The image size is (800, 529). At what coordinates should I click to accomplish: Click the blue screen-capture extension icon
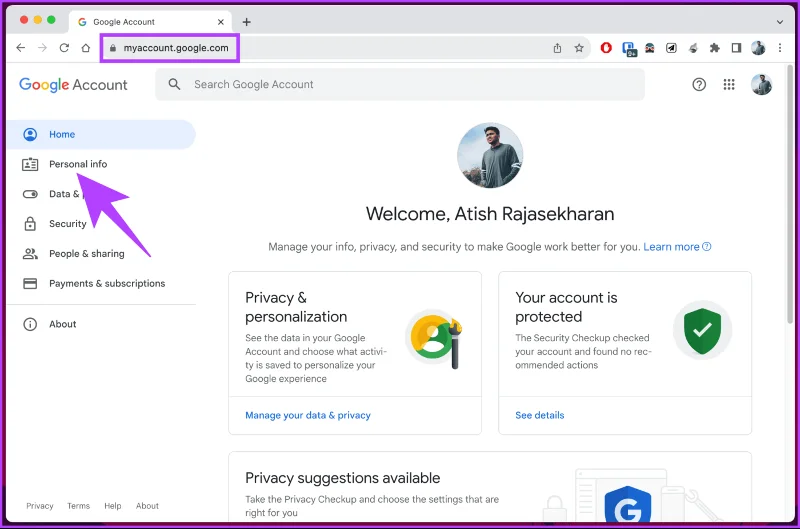point(629,49)
